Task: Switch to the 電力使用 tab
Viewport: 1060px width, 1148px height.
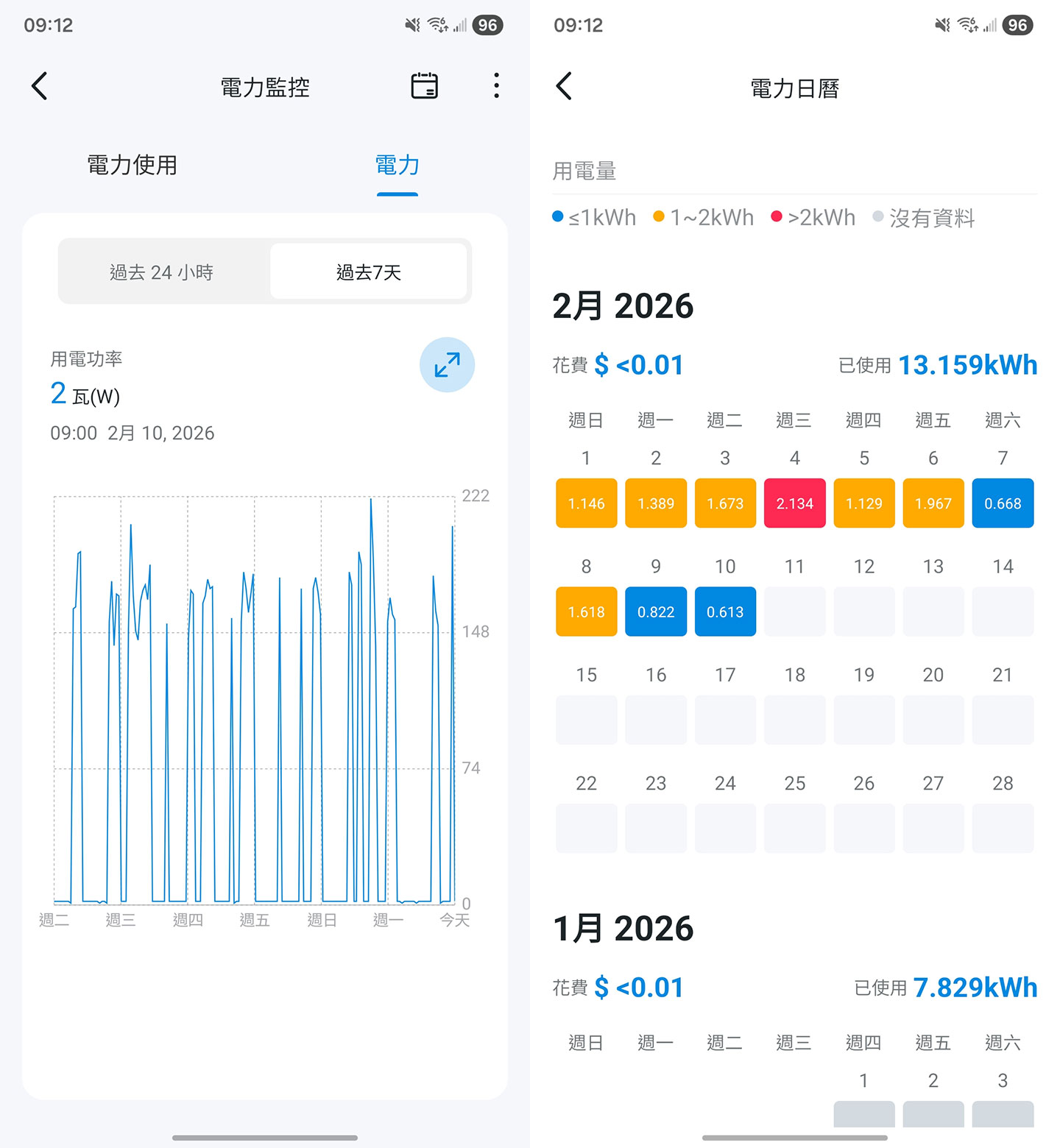Action: [x=131, y=165]
